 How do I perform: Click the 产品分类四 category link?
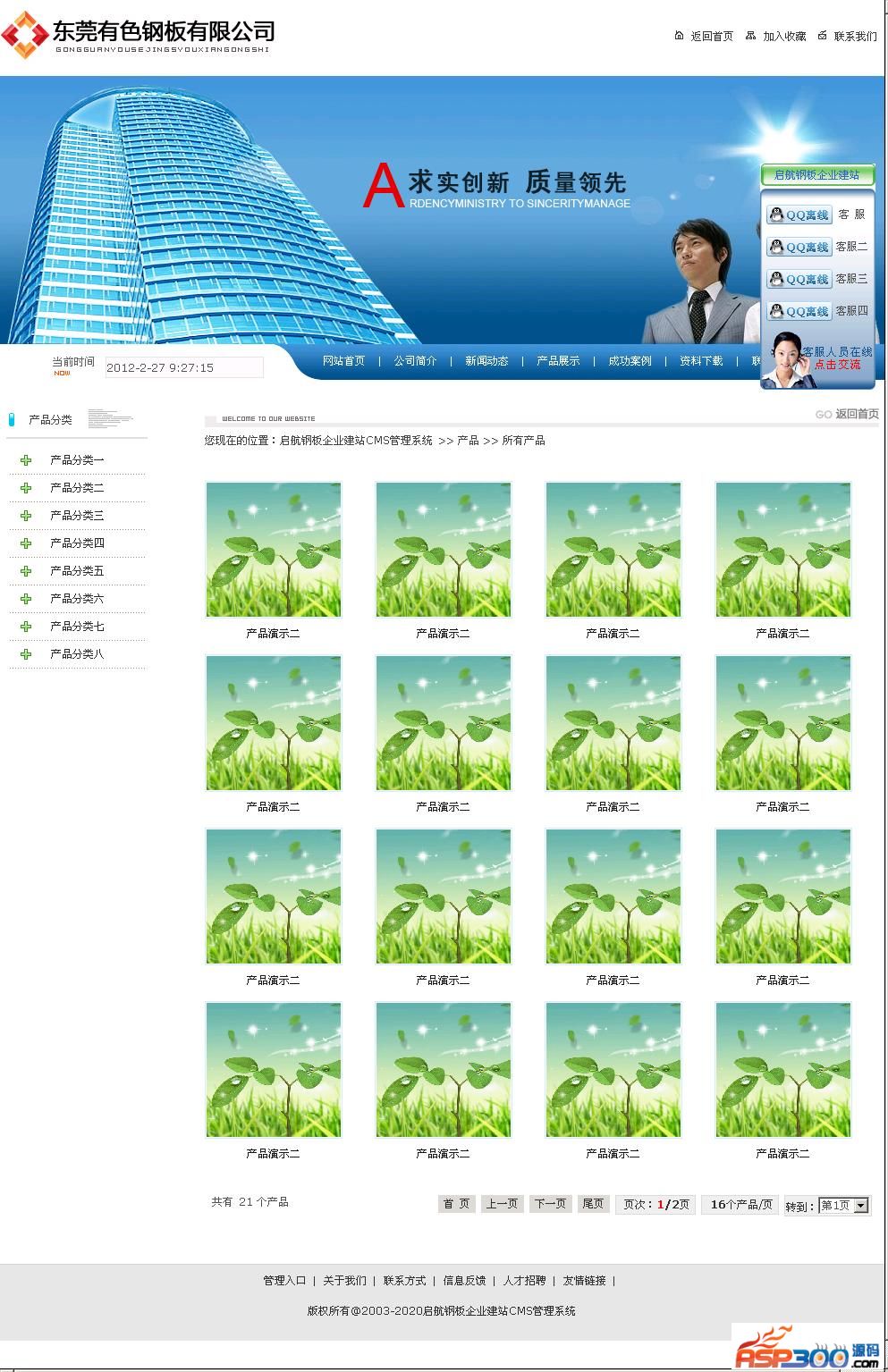(77, 543)
